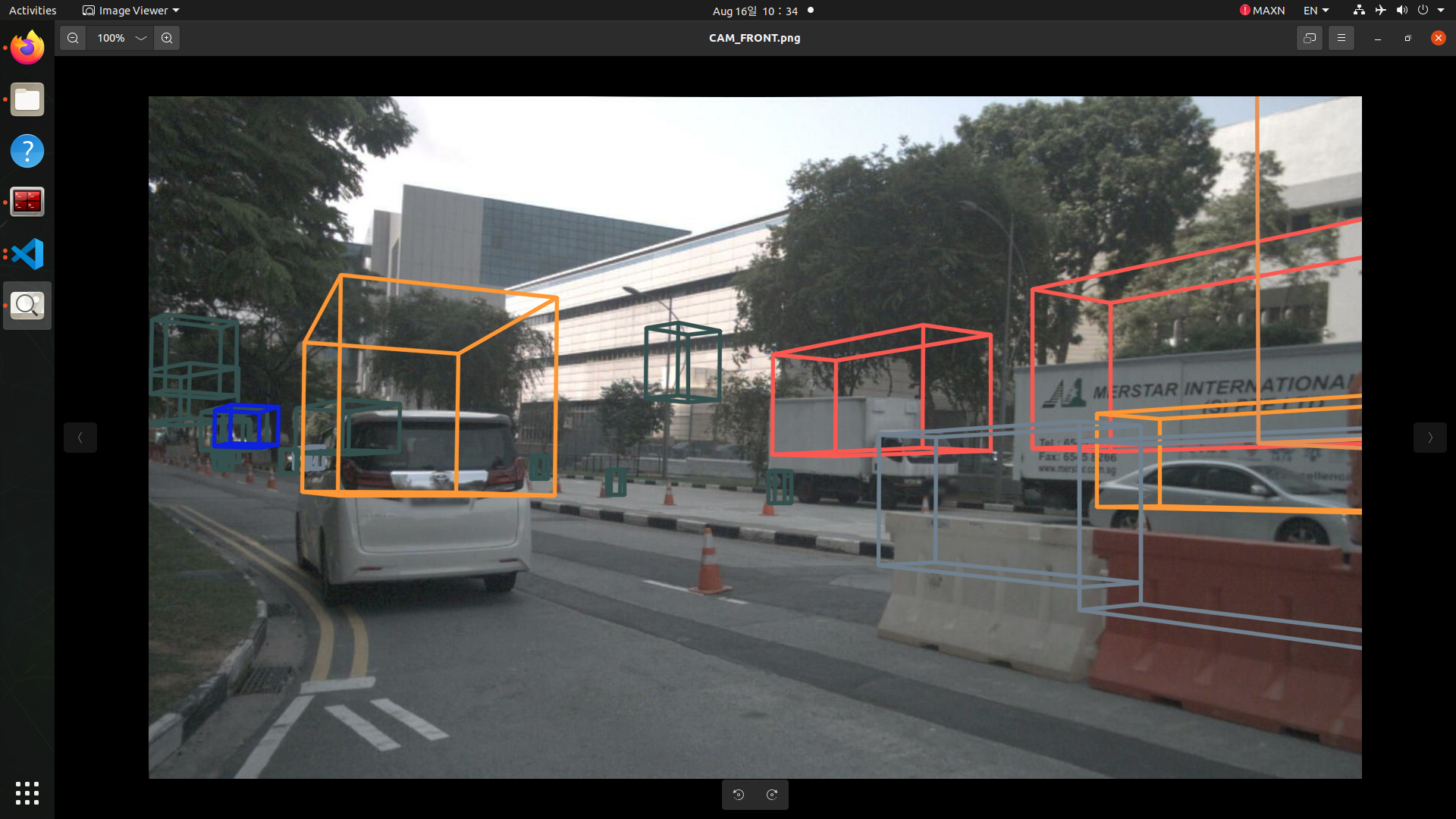
Task: Go to the next image
Action: click(x=1429, y=437)
